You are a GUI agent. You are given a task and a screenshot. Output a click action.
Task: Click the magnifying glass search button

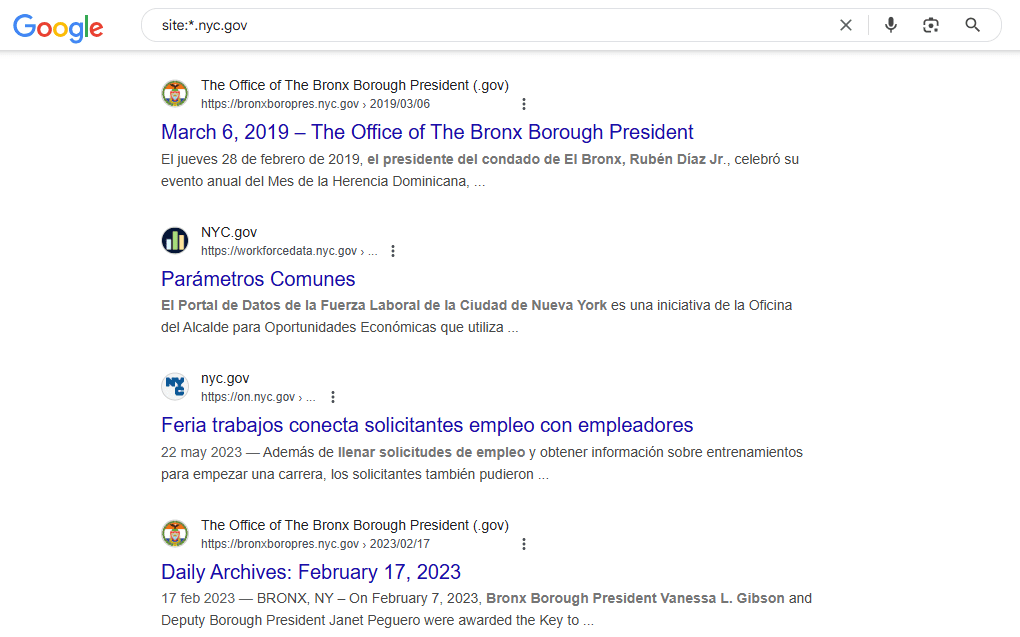973,25
